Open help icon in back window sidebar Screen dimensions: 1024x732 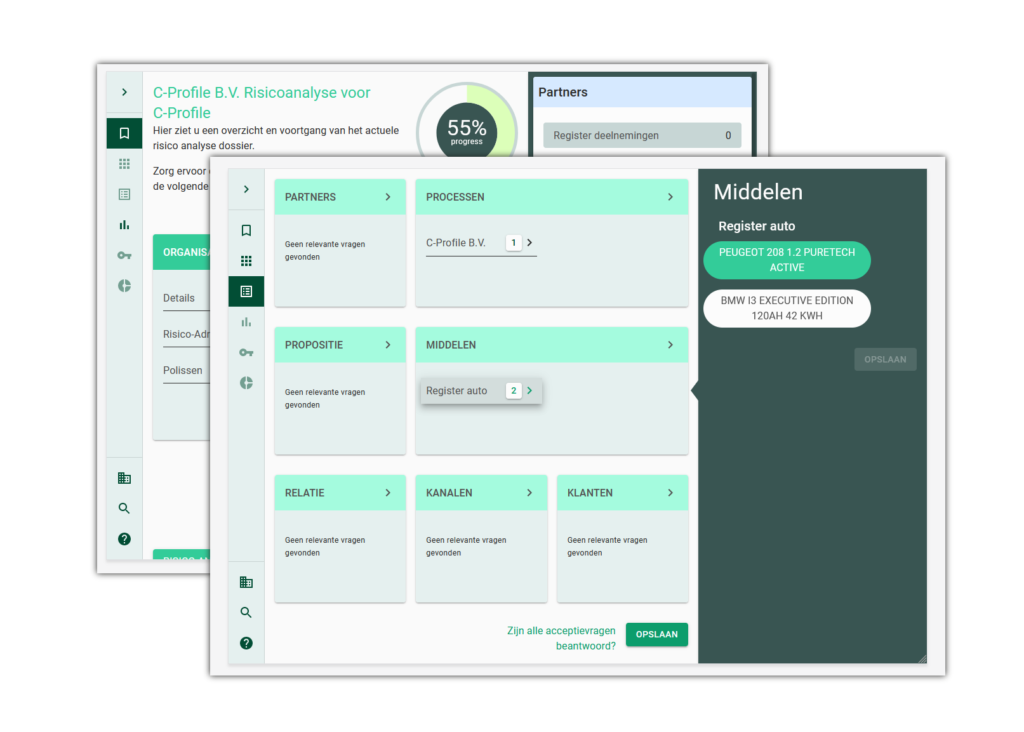click(124, 539)
